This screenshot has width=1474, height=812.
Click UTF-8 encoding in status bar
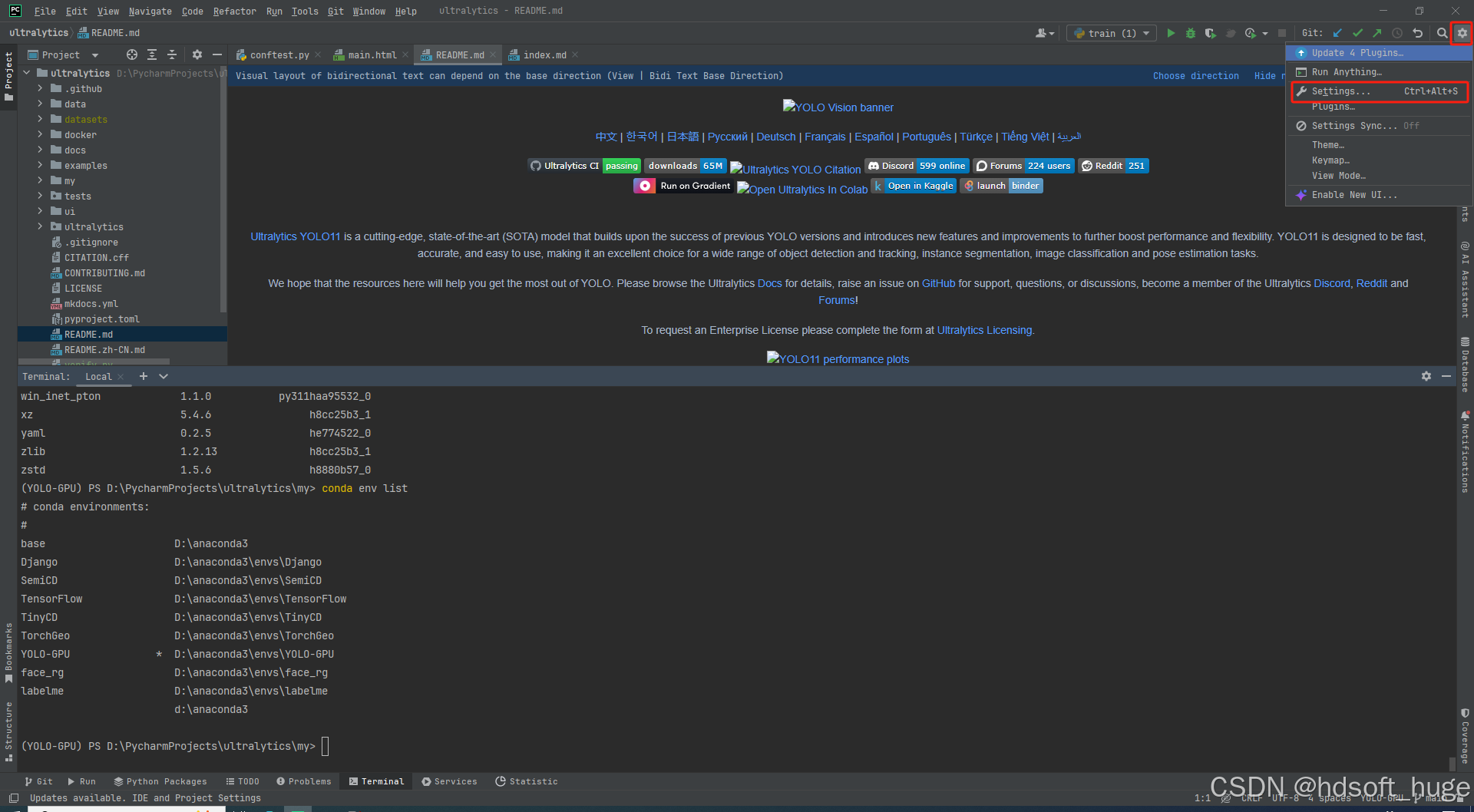point(1286,798)
